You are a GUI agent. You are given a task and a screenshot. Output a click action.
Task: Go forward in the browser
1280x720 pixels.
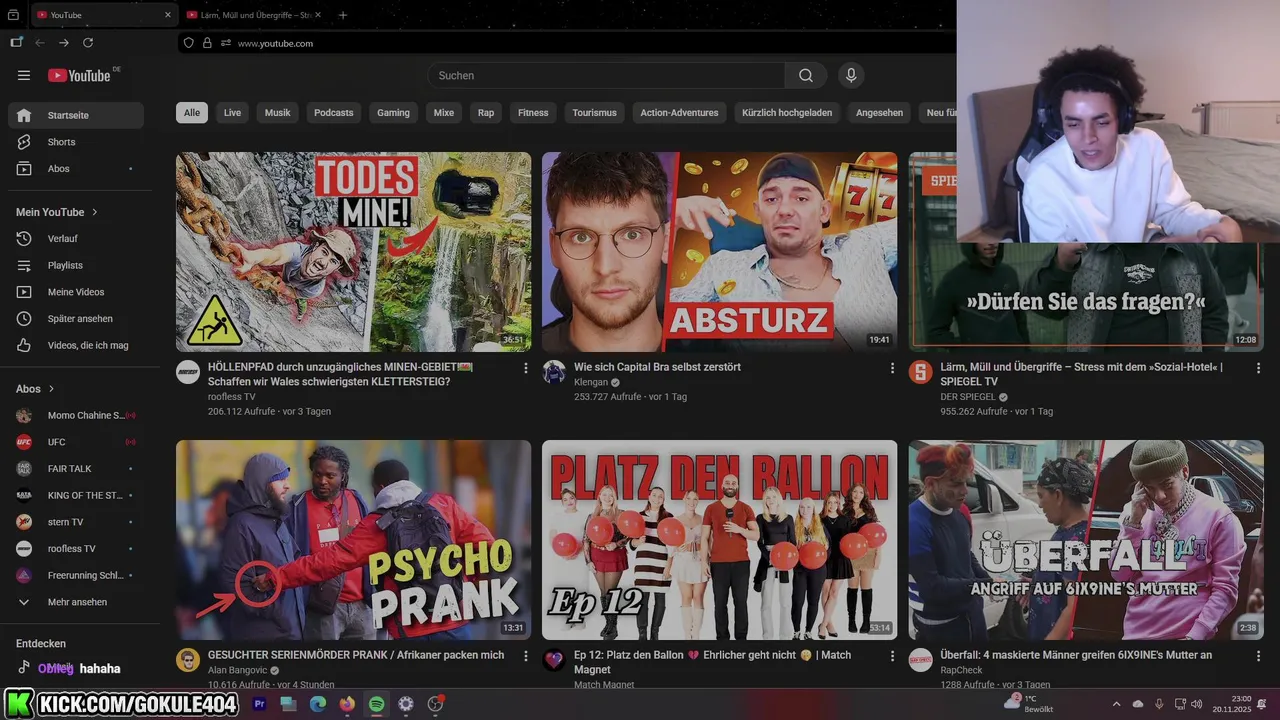coord(64,43)
